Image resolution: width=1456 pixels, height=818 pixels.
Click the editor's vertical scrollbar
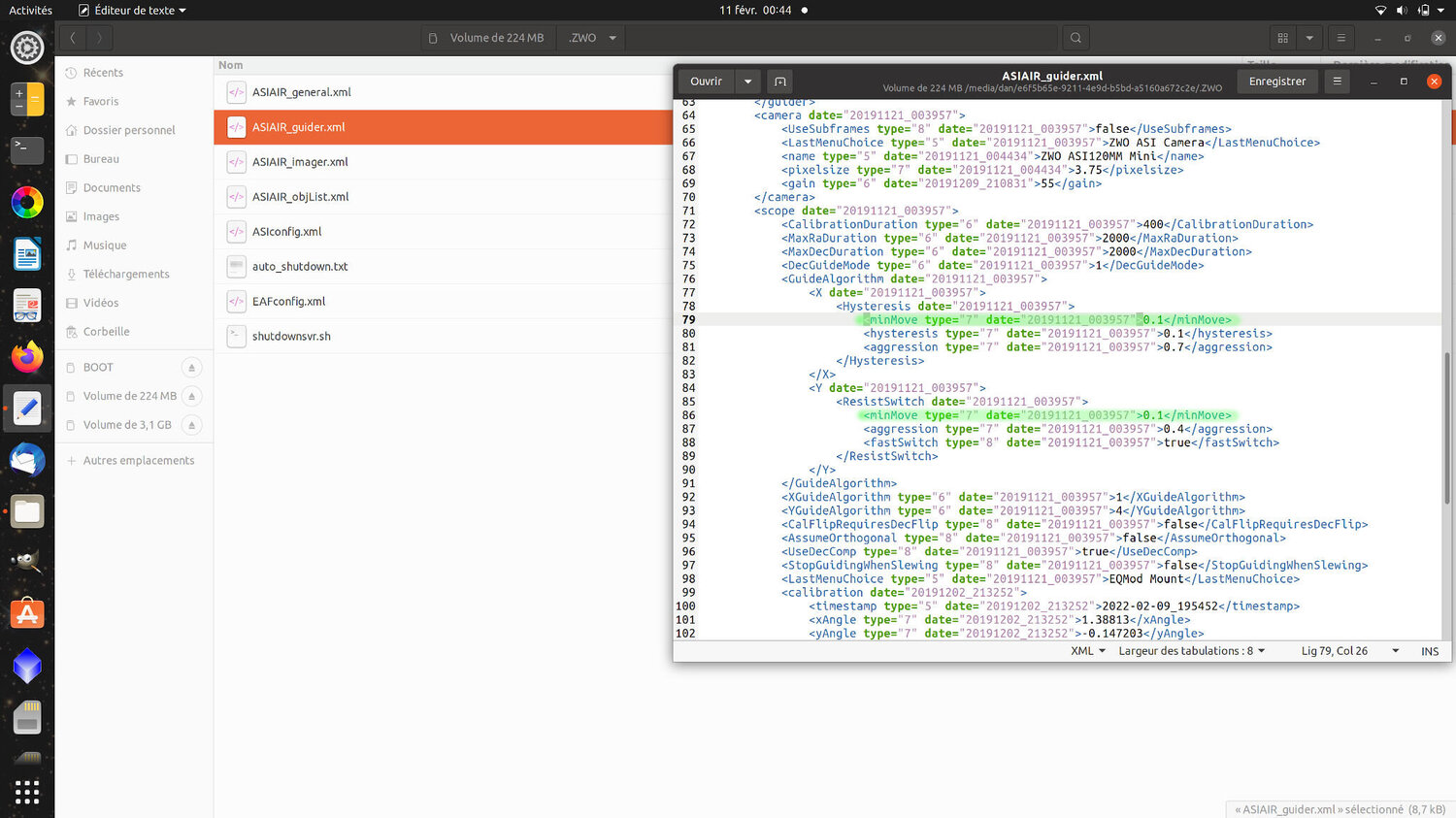click(x=1446, y=427)
